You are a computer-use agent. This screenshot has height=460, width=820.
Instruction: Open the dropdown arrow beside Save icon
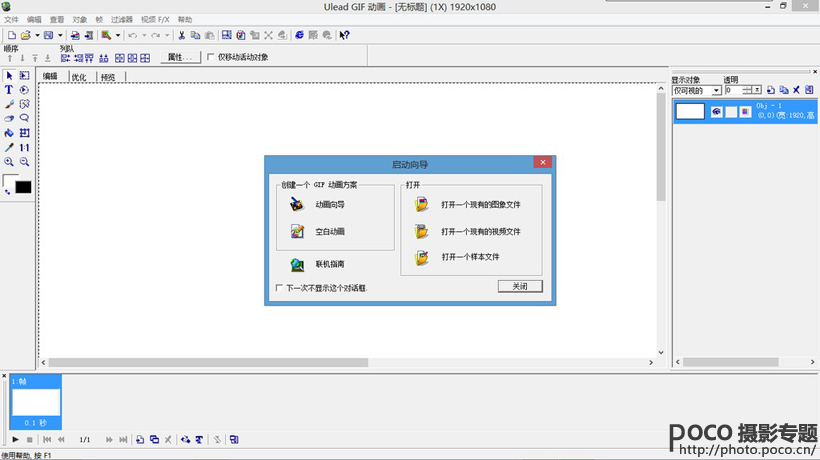[60, 35]
